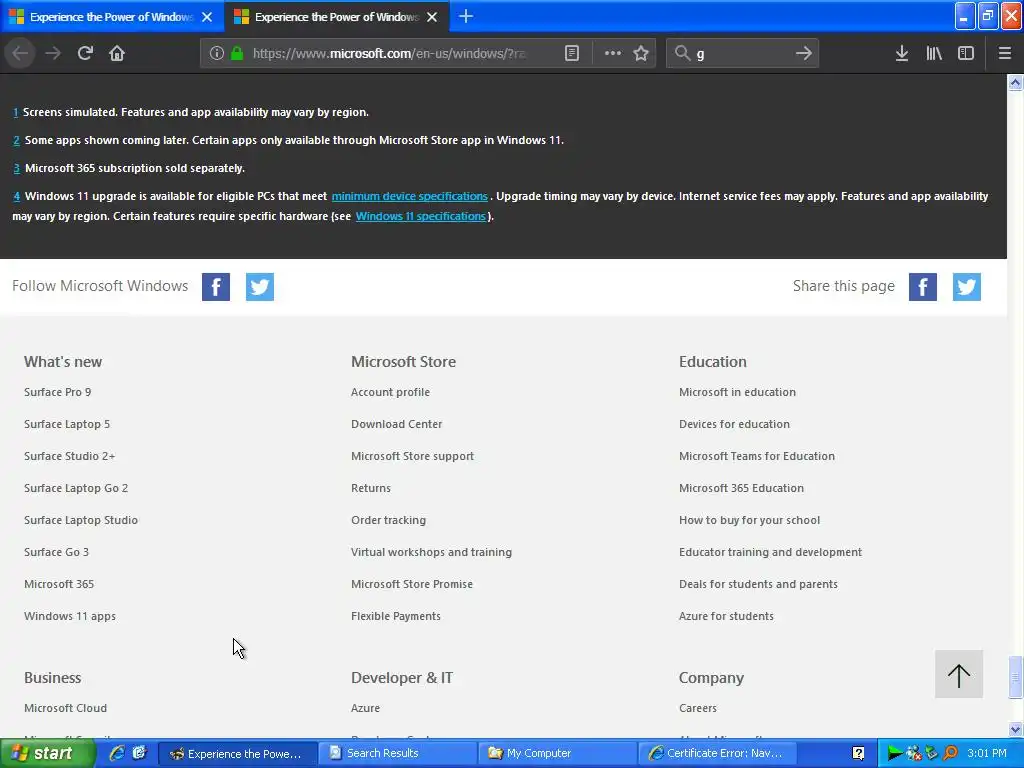1024x768 pixels.
Task: Switch to My Computer taskbar window
Action: click(556, 753)
